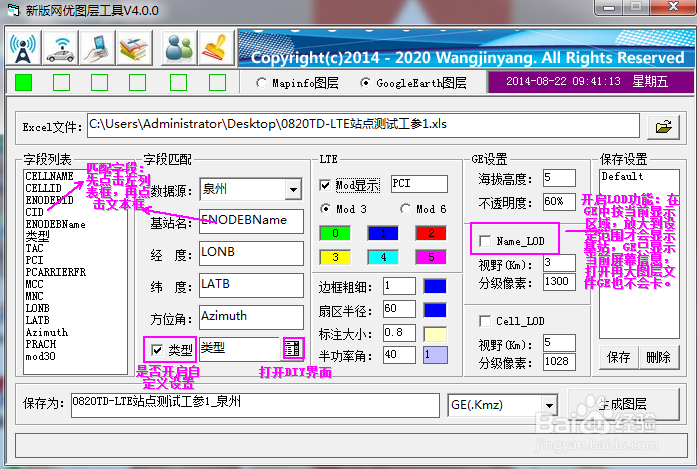The image size is (697, 469).
Task: Expand the 数据源 泉州 dropdown
Action: 293,190
